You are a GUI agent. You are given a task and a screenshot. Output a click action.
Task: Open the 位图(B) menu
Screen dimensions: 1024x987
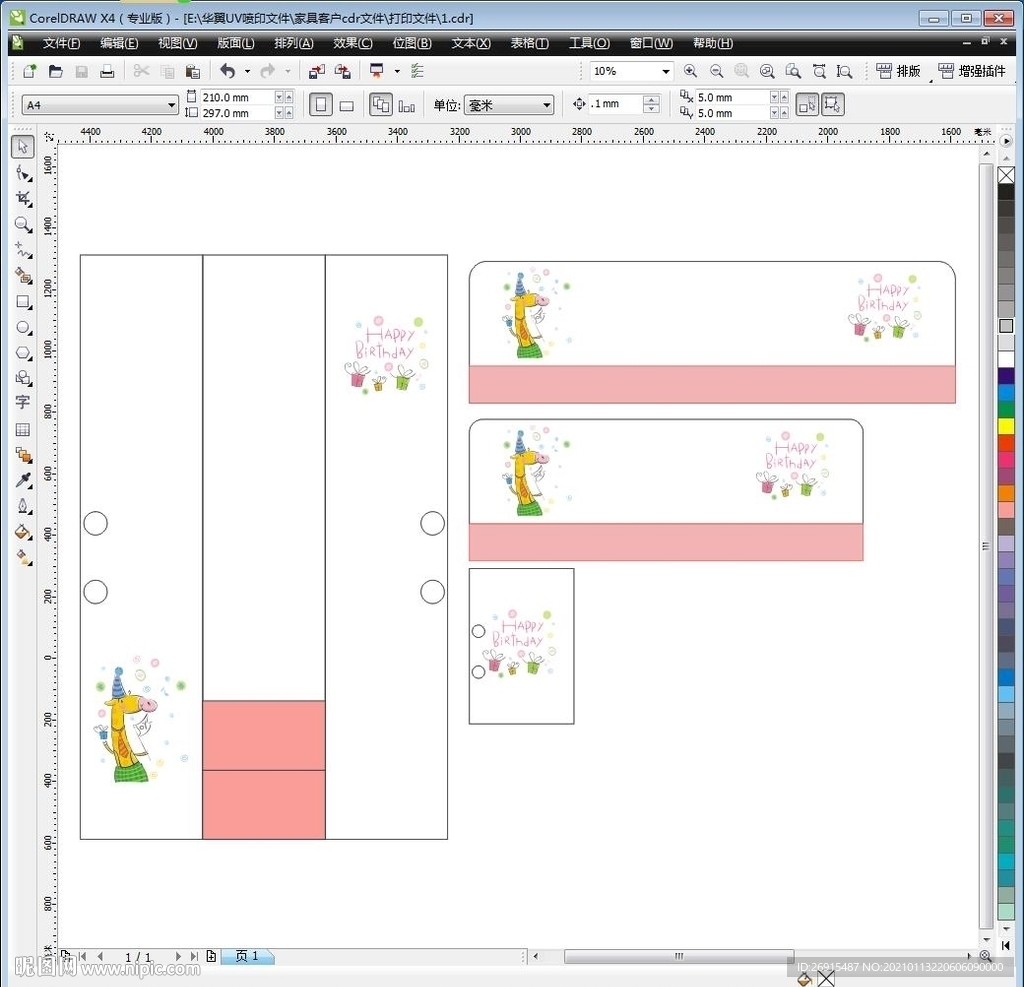click(411, 43)
